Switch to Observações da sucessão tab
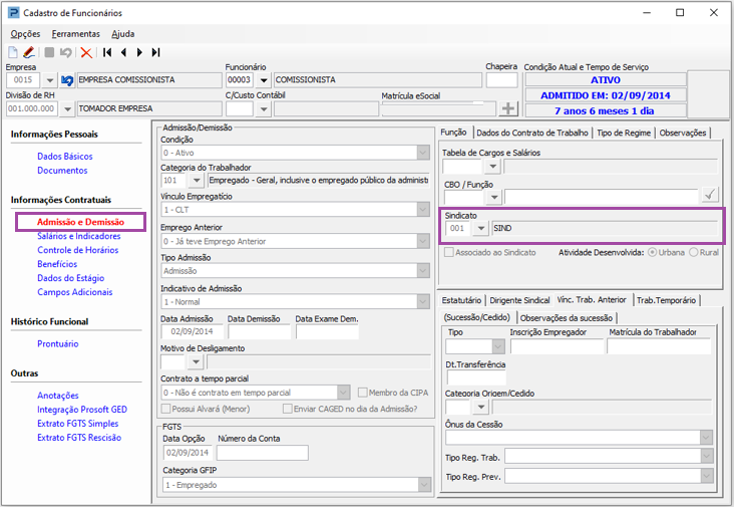 tap(566, 318)
